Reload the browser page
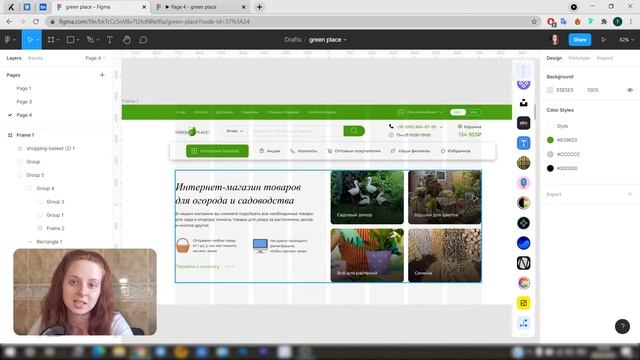 point(36,21)
